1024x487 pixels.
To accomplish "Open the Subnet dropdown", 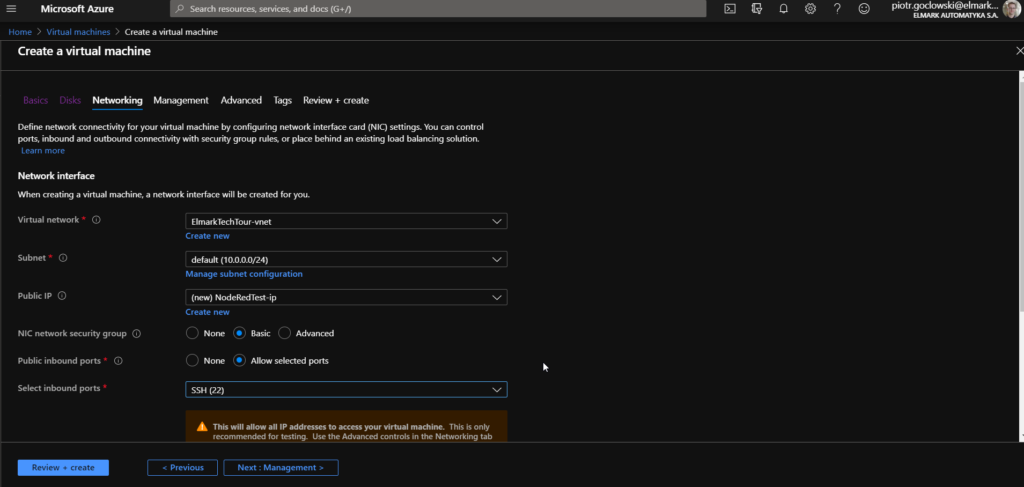I will tap(346, 259).
